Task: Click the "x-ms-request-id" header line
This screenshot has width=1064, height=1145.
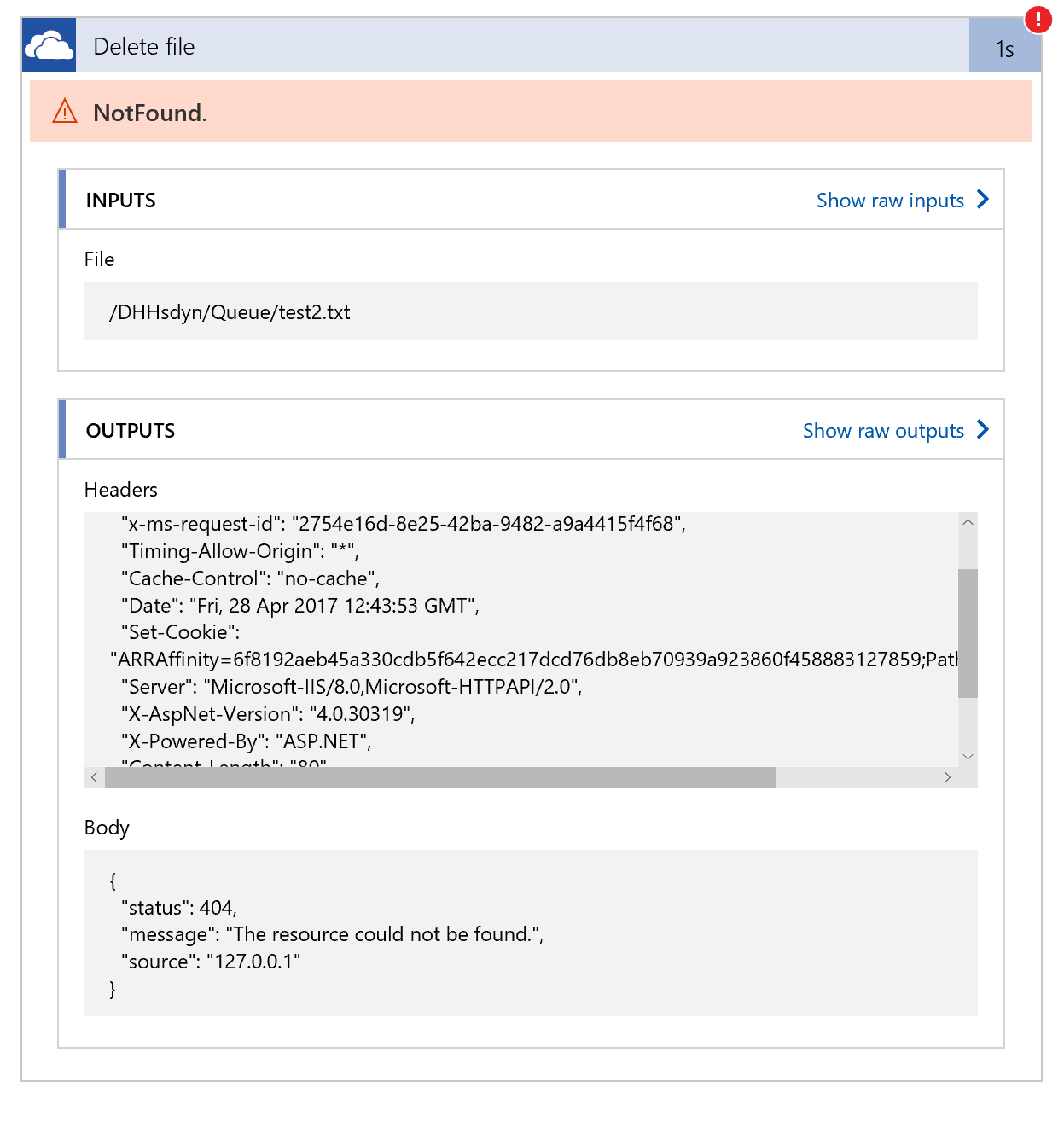Action: (x=404, y=524)
